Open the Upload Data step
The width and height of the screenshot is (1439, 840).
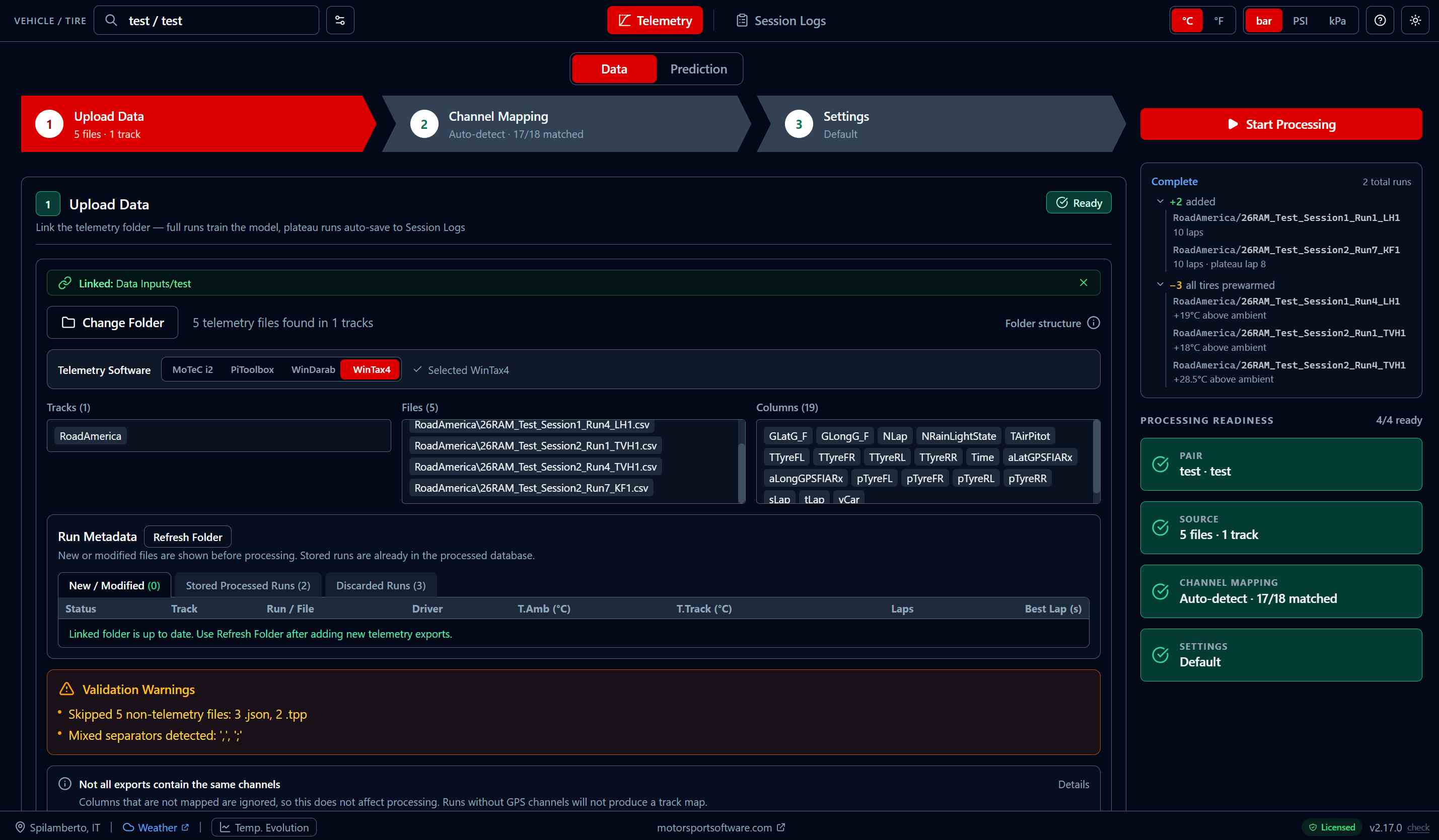point(198,124)
